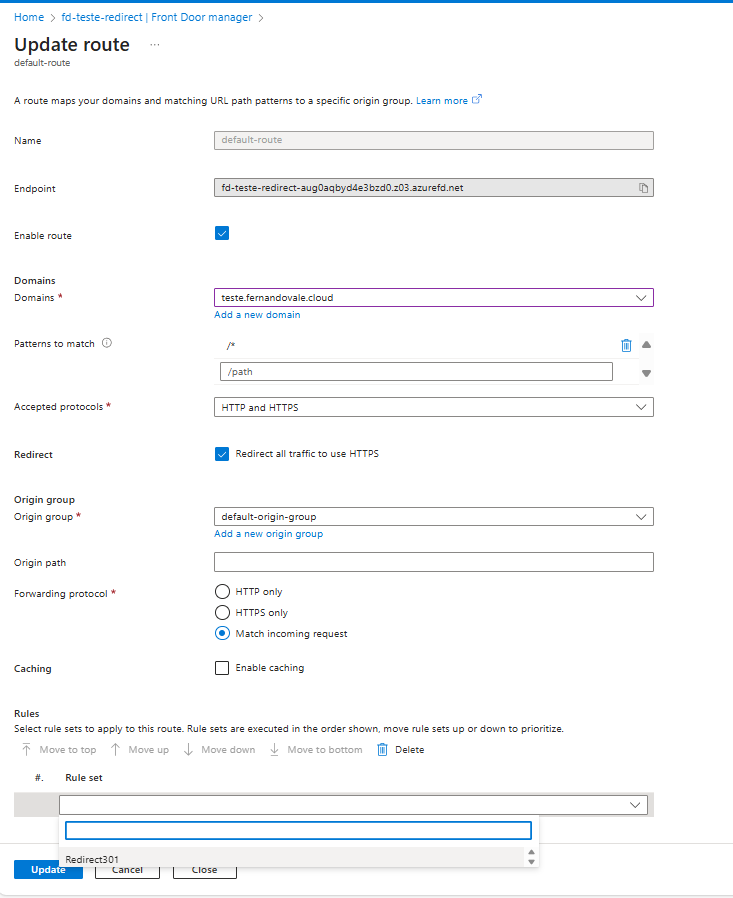Click the rule set list scroll down arrow

(531, 862)
